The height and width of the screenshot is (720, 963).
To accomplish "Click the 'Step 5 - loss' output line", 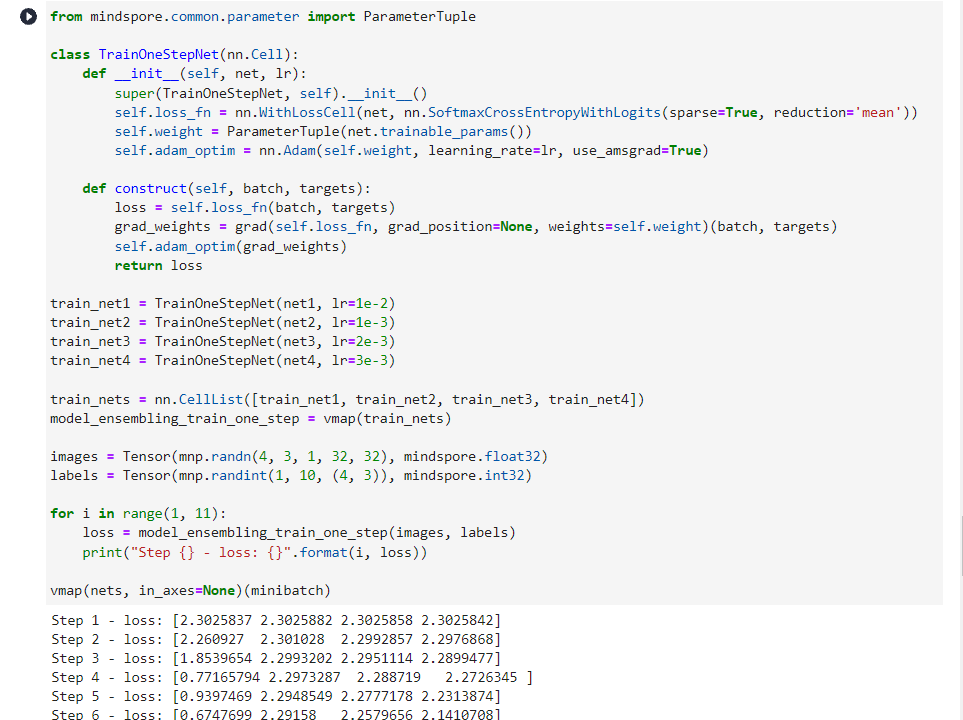I will (x=276, y=697).
